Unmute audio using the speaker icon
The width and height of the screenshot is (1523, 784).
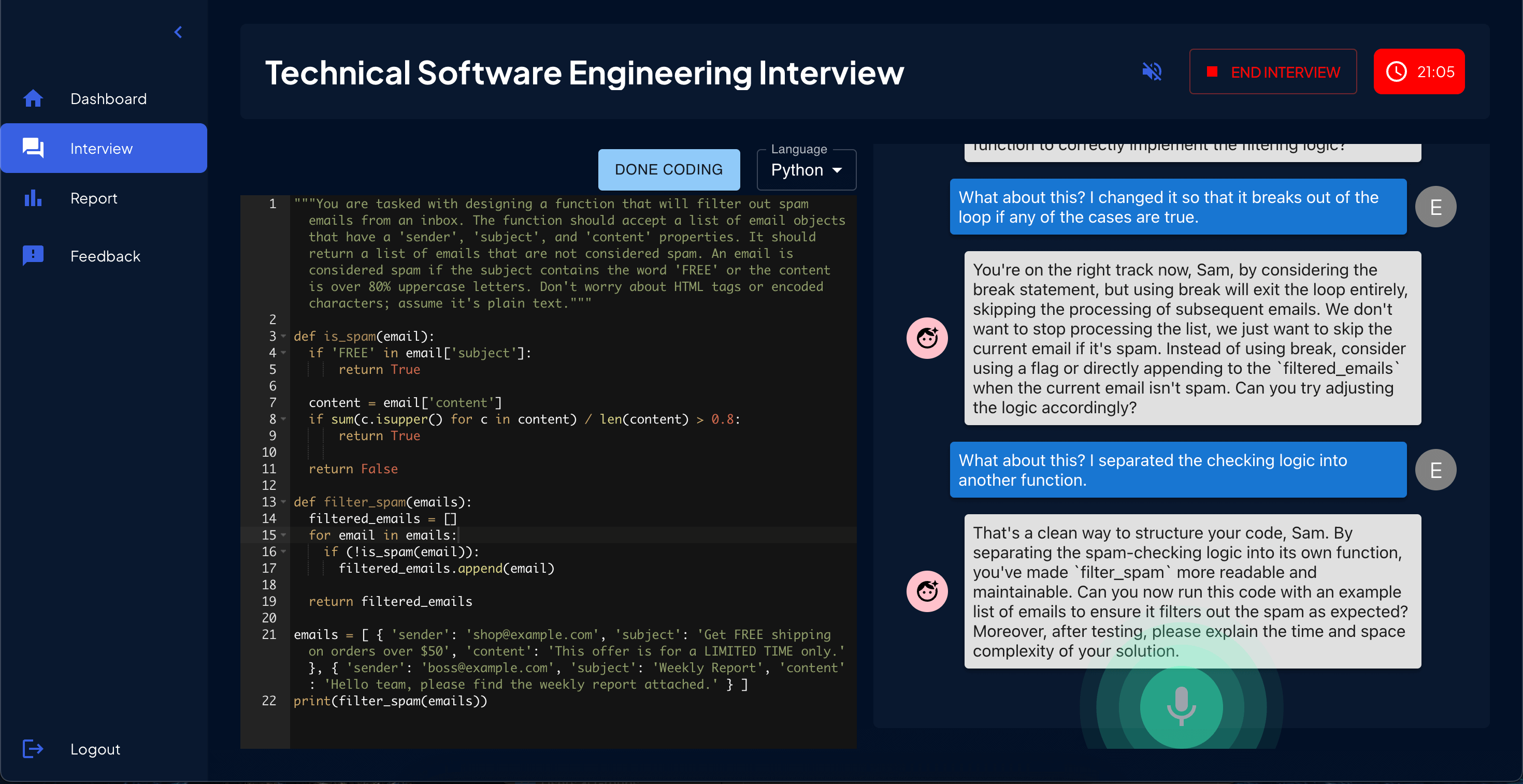[x=1152, y=71]
